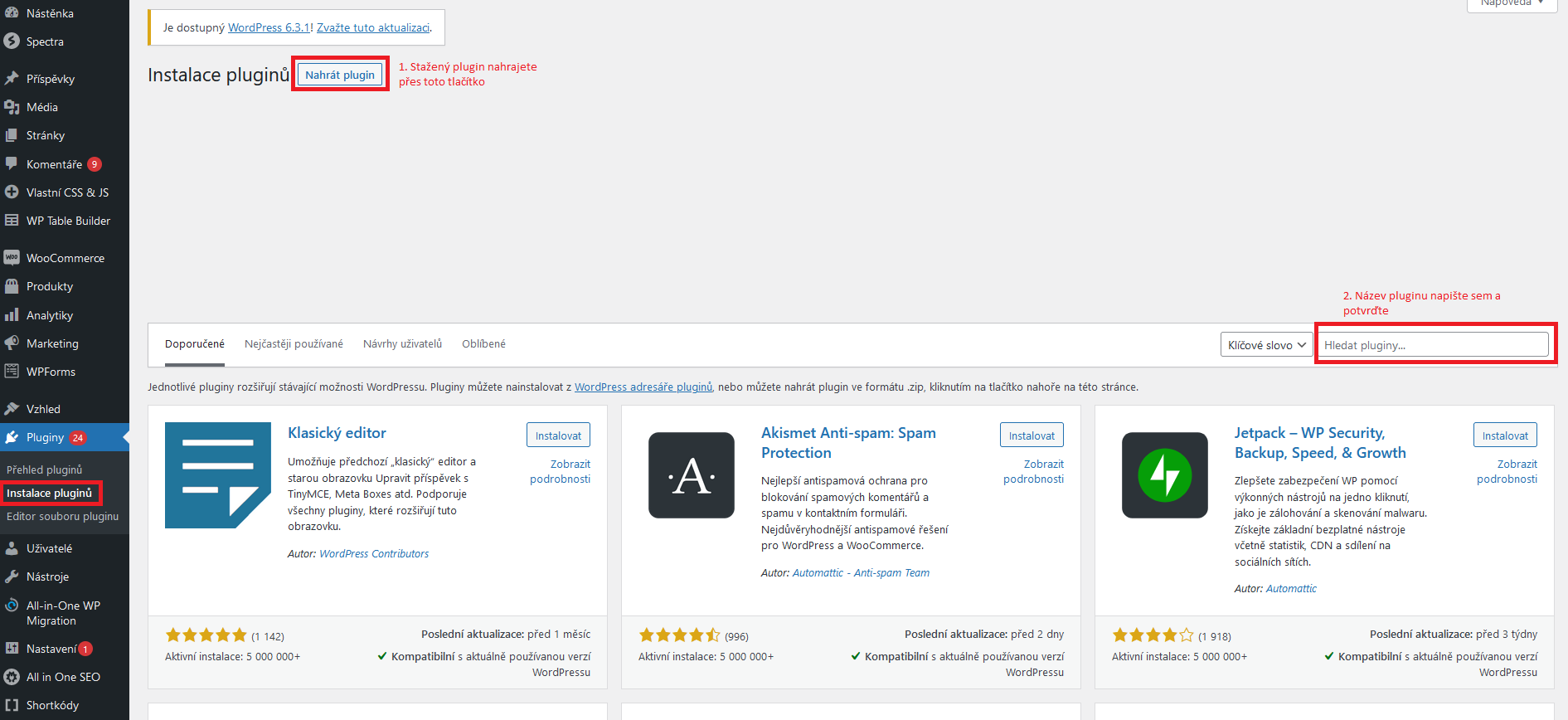Open WordPress adresáře pluginů link
Viewport: 1568px width, 720px height.
pos(643,387)
